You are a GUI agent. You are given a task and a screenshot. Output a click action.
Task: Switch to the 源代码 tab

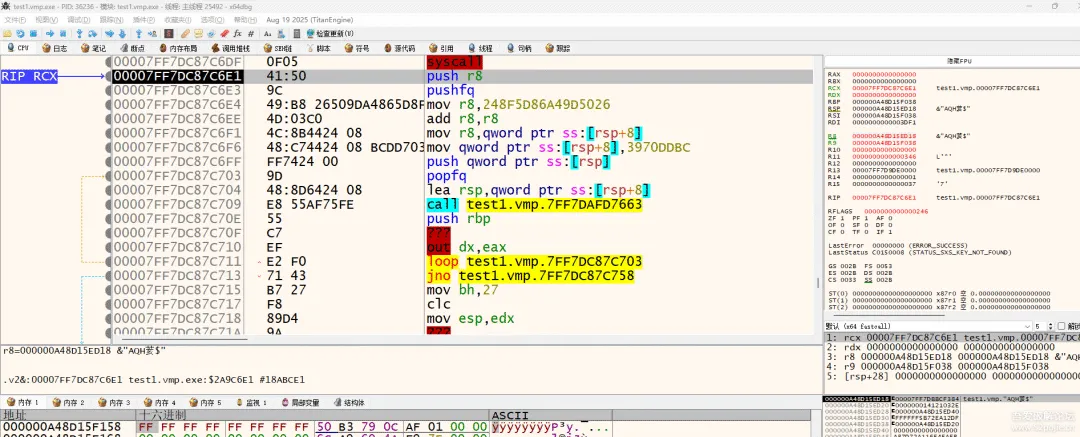(x=399, y=48)
